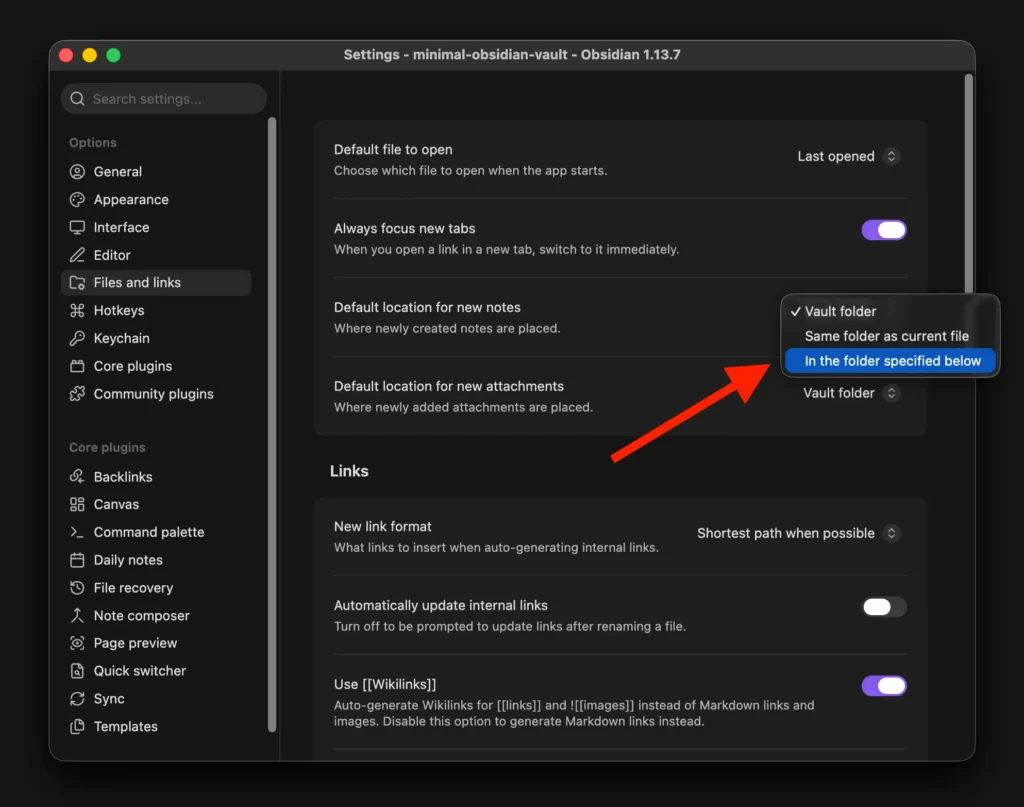
Task: Click the Page preview icon
Action: 77,643
